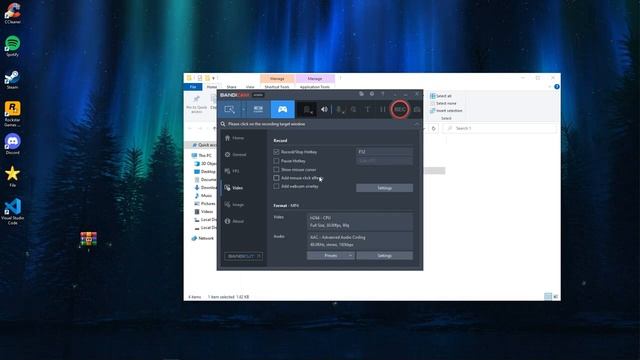Open Bandicam output folder icon in title bar
The height and width of the screenshot is (360, 640).
click(361, 94)
